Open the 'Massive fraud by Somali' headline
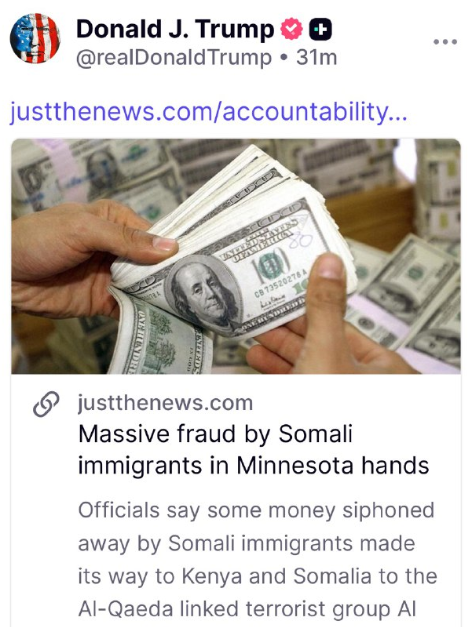 click(215, 434)
